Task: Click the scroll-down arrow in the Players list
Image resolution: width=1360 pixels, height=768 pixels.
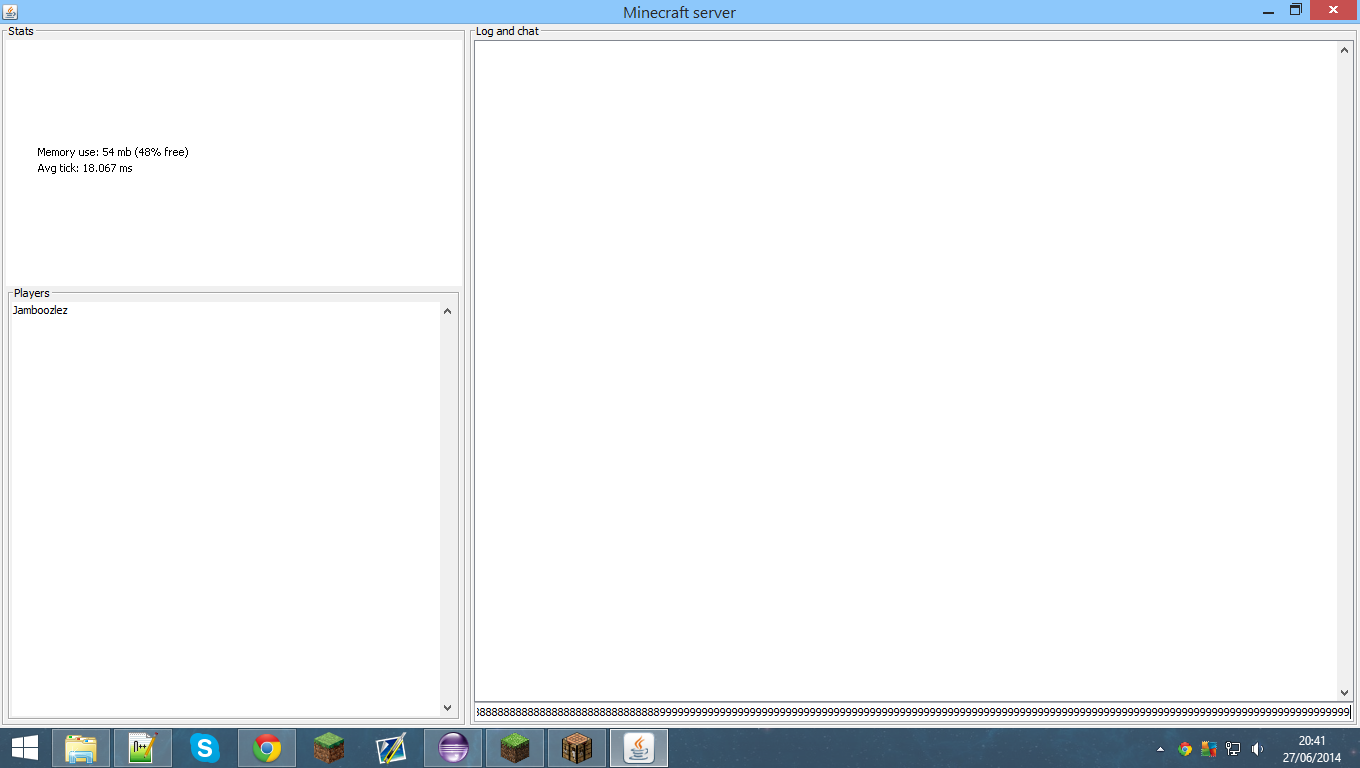Action: 447,708
